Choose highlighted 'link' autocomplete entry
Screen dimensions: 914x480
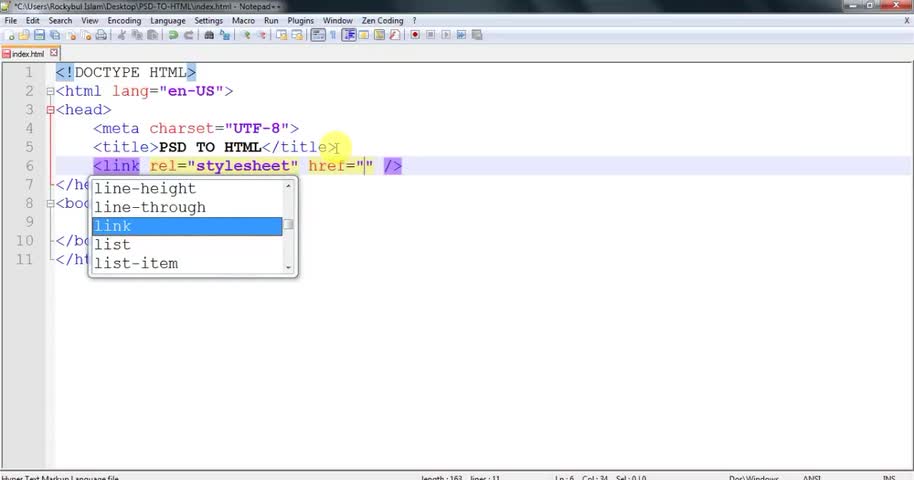(187, 226)
